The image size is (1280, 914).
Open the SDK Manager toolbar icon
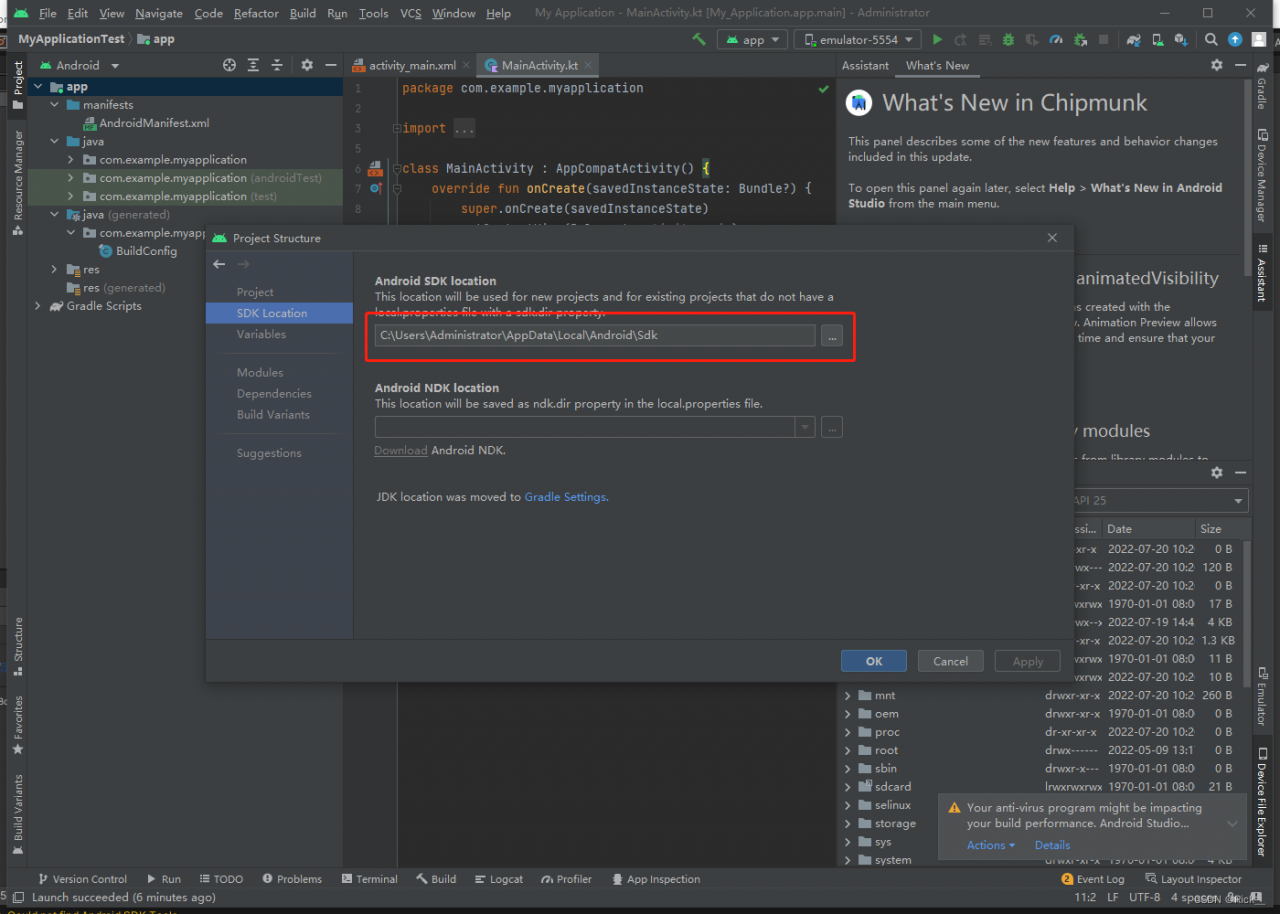(x=1182, y=39)
